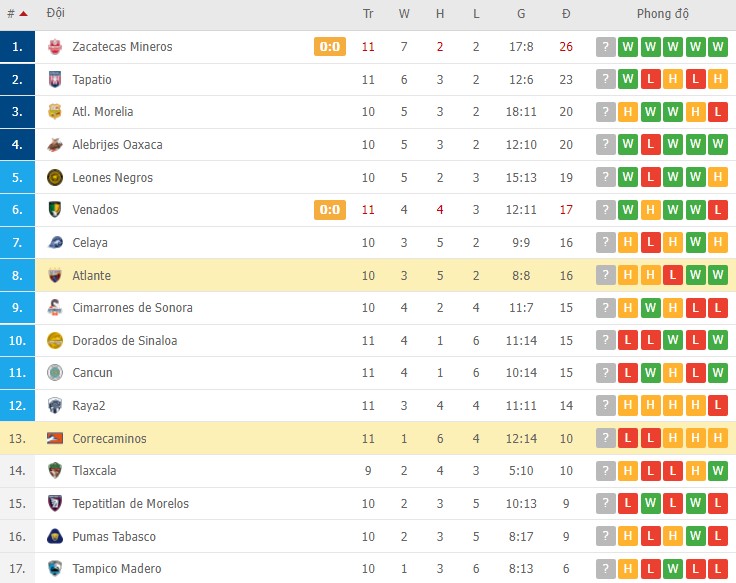
Task: Click the Tlaxcala team crest icon
Action: 55,471
